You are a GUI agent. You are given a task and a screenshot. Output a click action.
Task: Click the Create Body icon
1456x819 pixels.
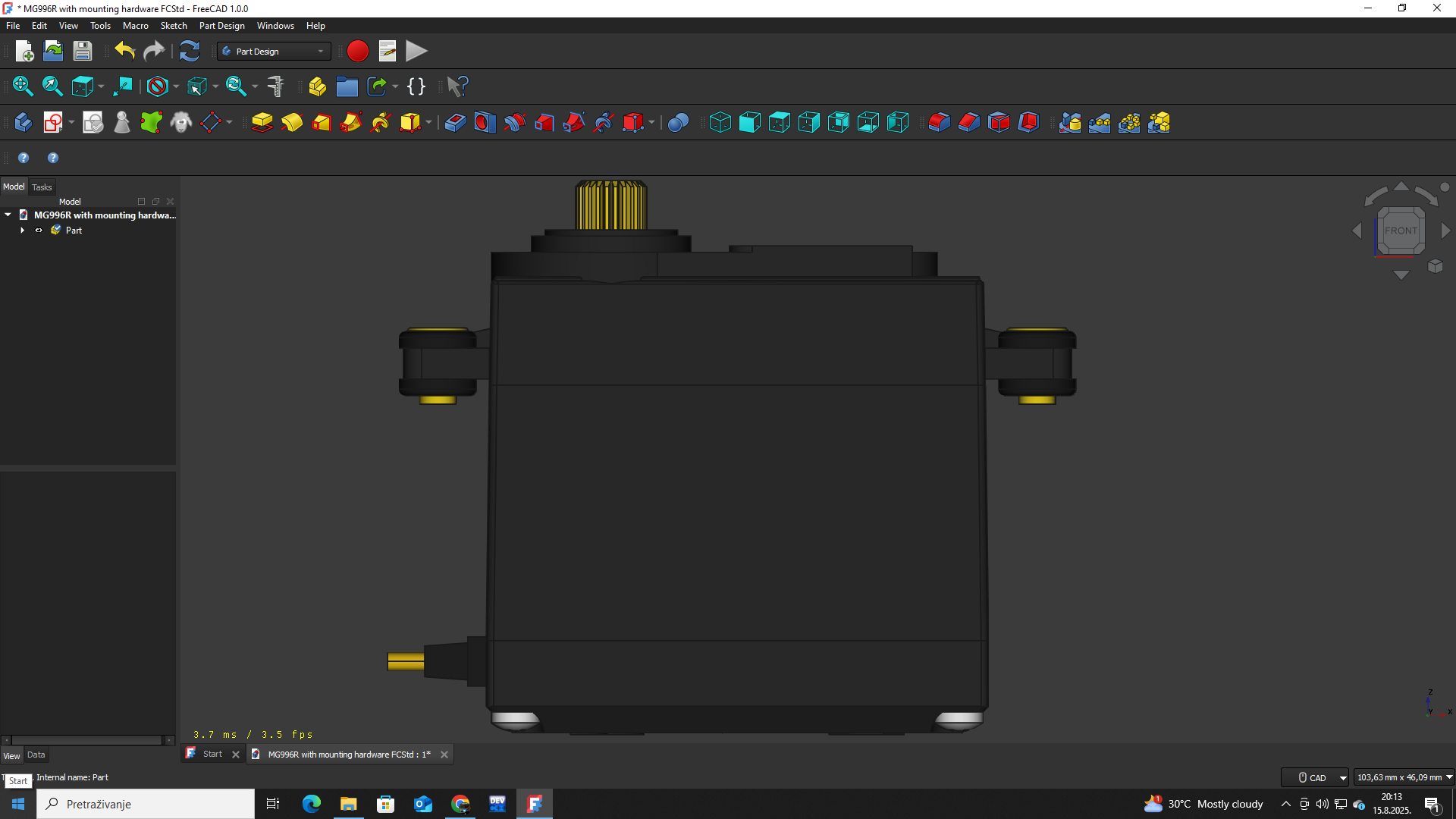[x=23, y=123]
